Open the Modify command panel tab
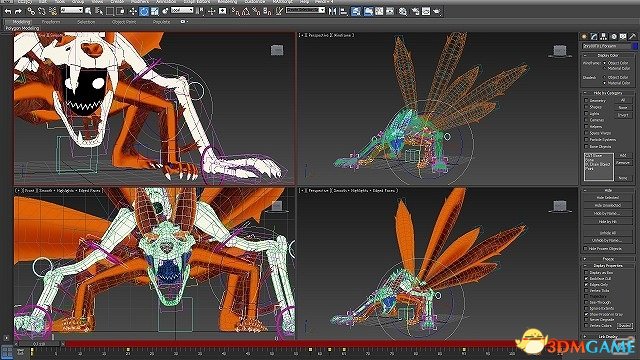 [594, 36]
